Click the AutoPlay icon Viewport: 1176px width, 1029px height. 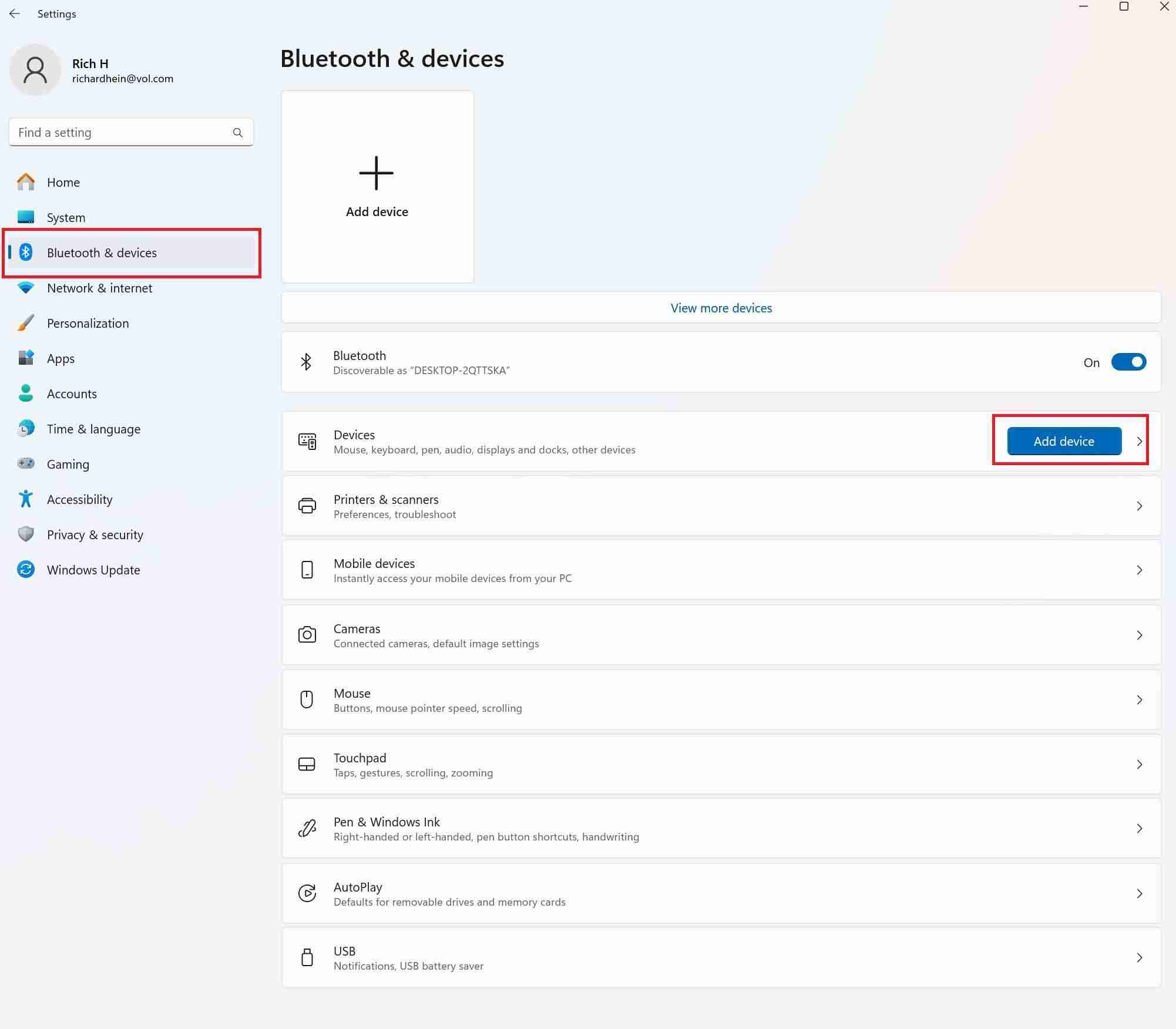coord(307,893)
